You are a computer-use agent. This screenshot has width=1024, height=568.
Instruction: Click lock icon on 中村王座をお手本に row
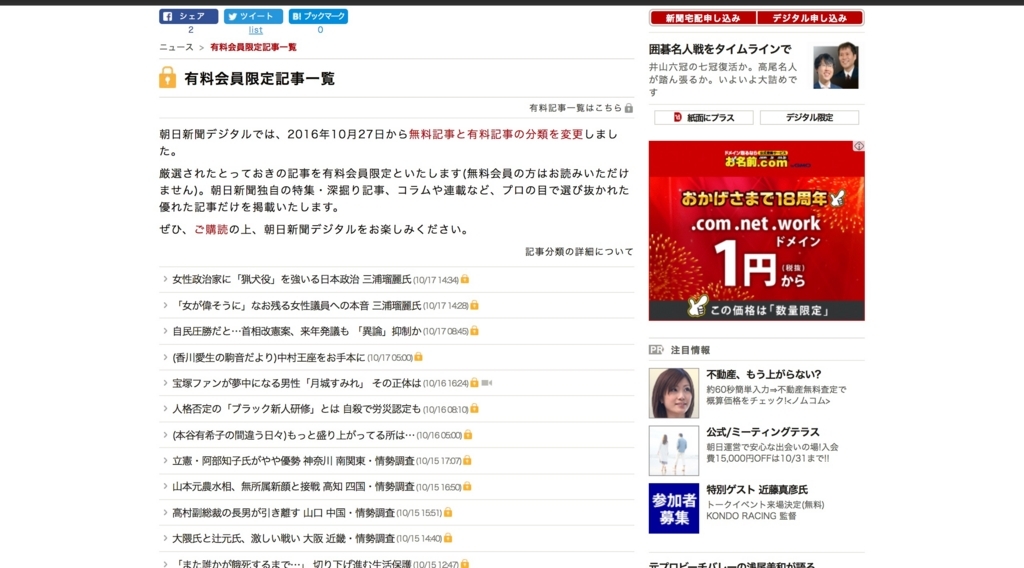[418, 356]
